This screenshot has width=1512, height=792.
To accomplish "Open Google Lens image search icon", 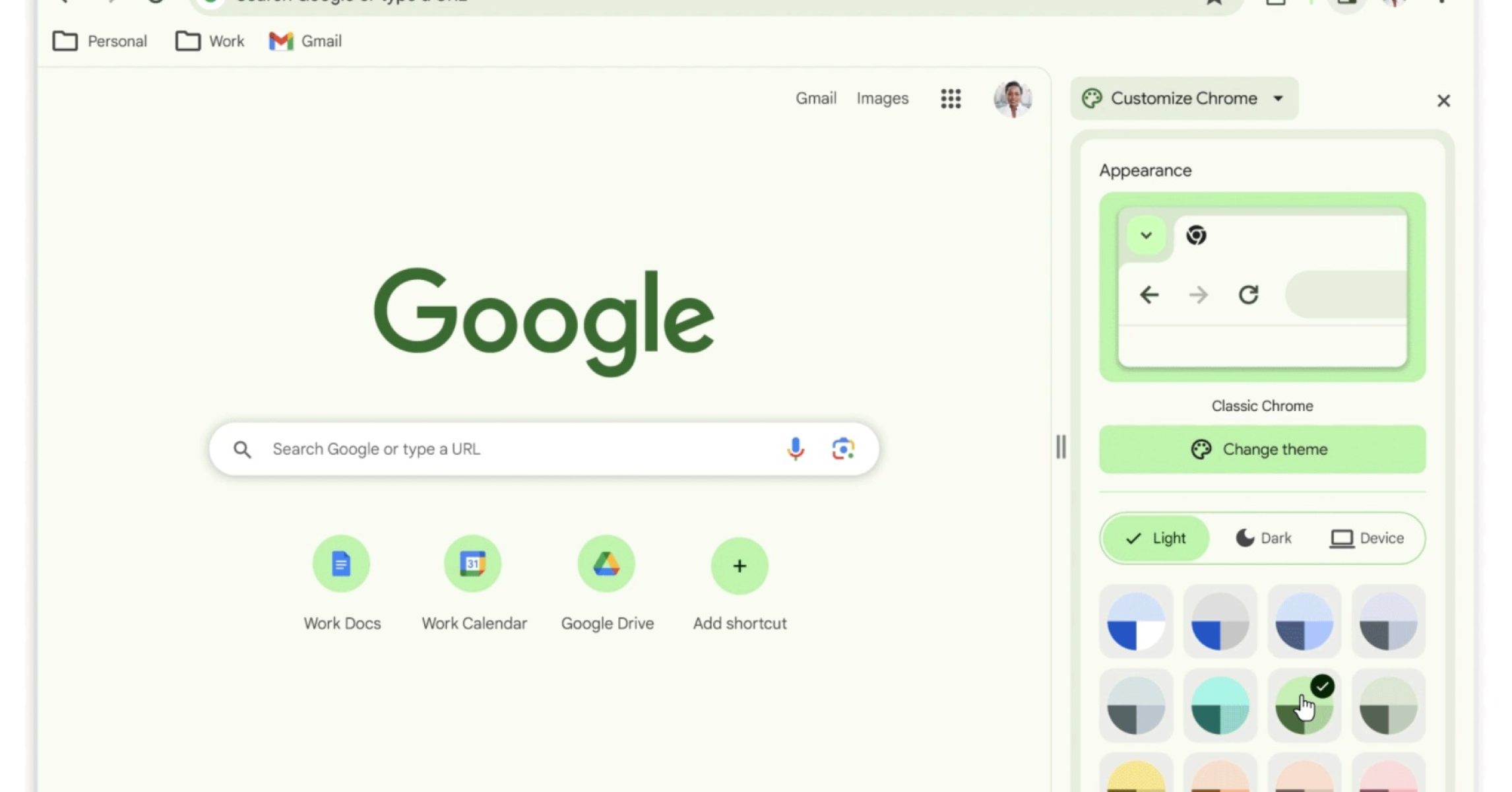I will (x=842, y=449).
